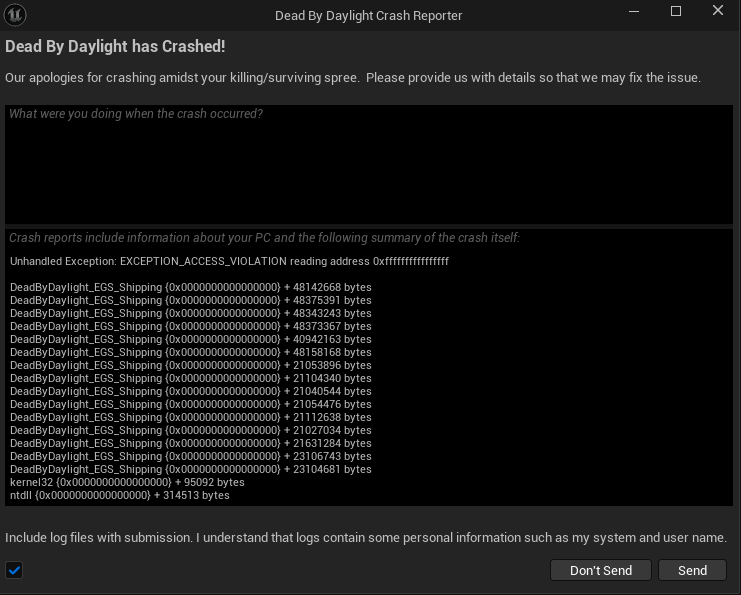
Task: Uncheck the include log files checkbox
Action: tap(14, 570)
